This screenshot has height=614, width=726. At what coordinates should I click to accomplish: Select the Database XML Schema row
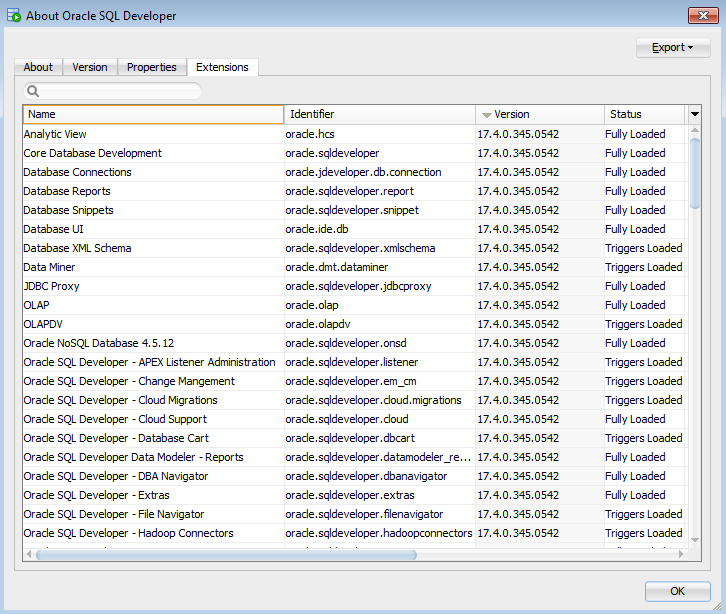tap(354, 248)
